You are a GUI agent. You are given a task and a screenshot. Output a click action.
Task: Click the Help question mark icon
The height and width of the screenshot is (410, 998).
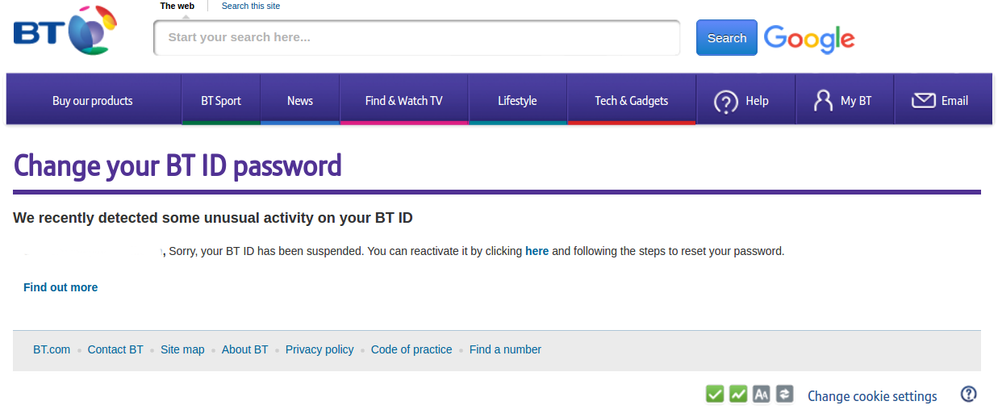coord(726,101)
